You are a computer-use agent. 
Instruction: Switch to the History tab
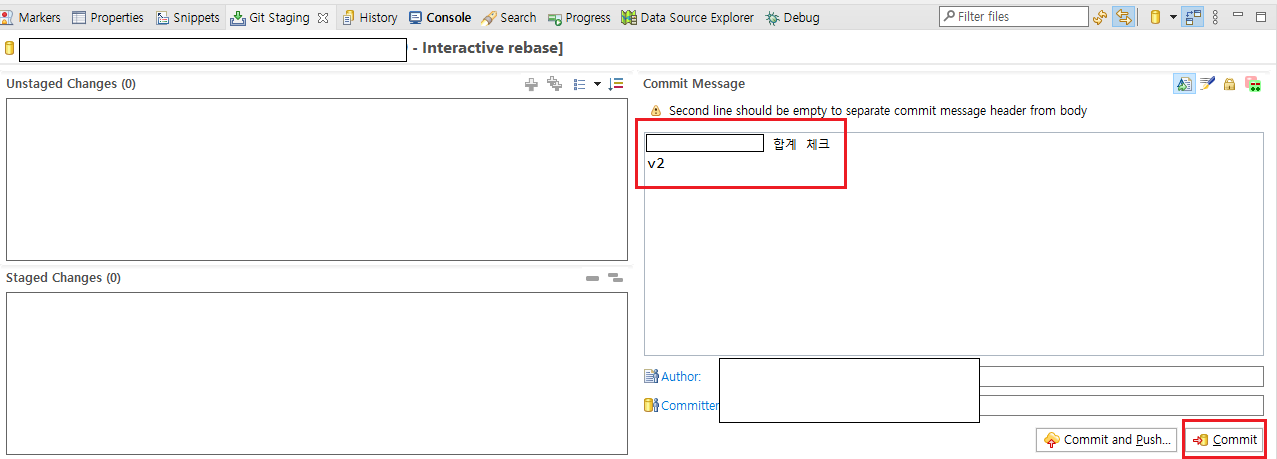coord(369,17)
